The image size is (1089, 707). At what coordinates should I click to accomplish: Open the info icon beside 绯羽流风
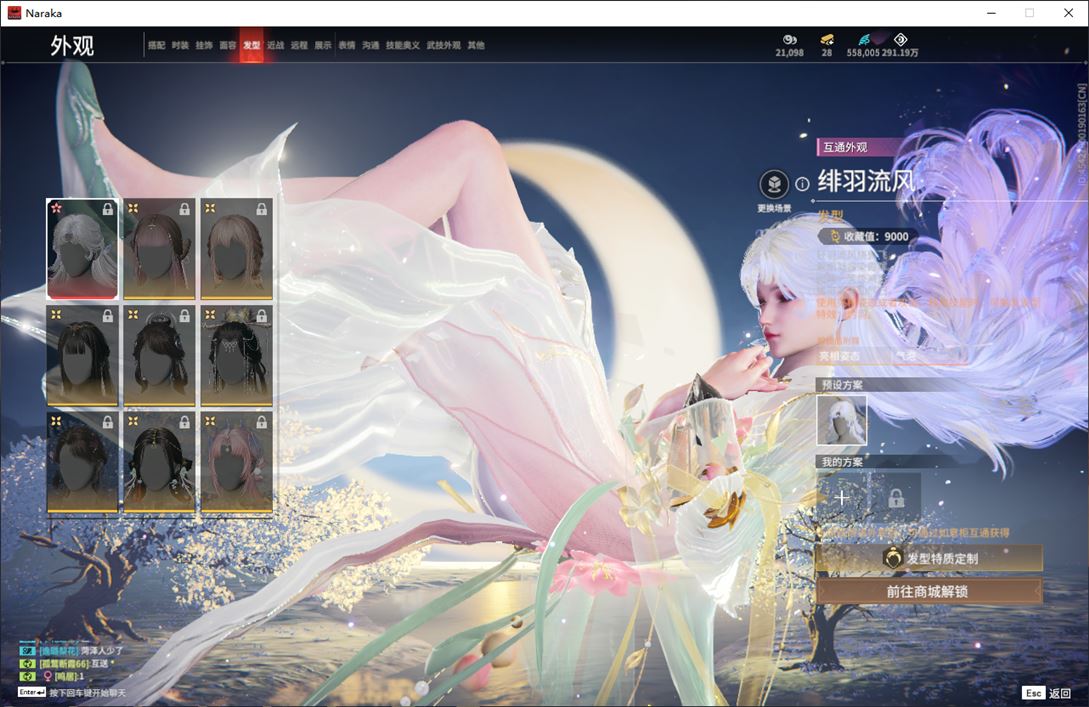point(802,184)
